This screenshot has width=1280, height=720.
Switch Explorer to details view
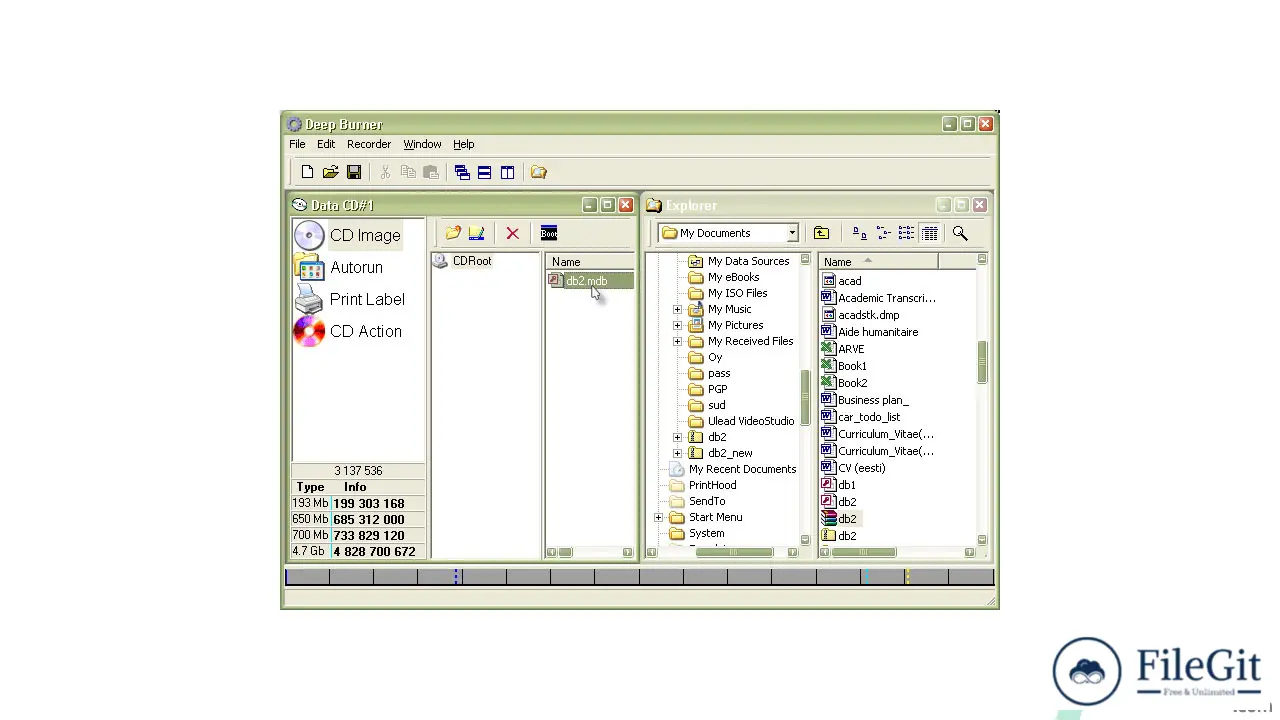point(930,233)
